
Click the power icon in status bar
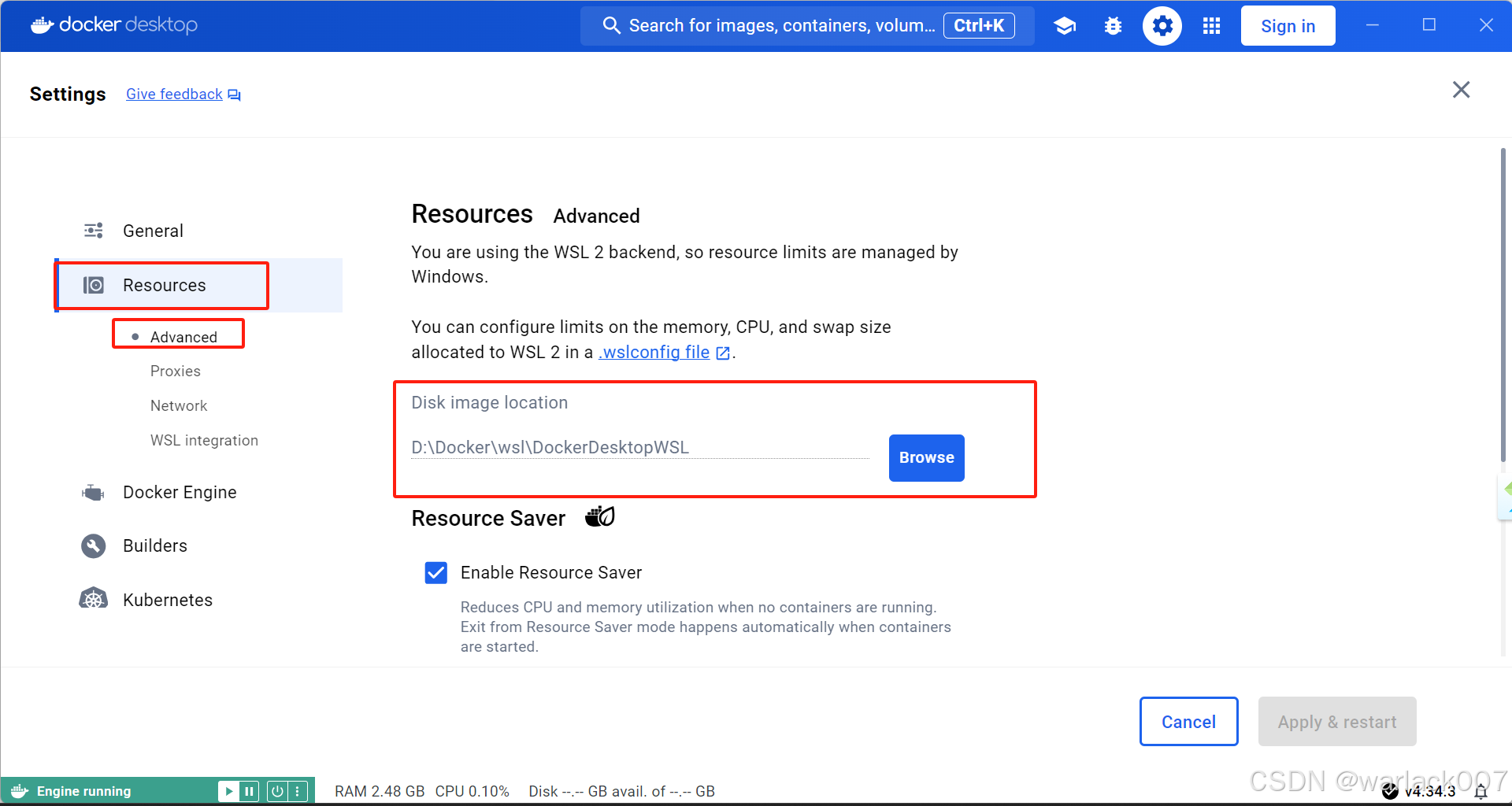click(277, 791)
